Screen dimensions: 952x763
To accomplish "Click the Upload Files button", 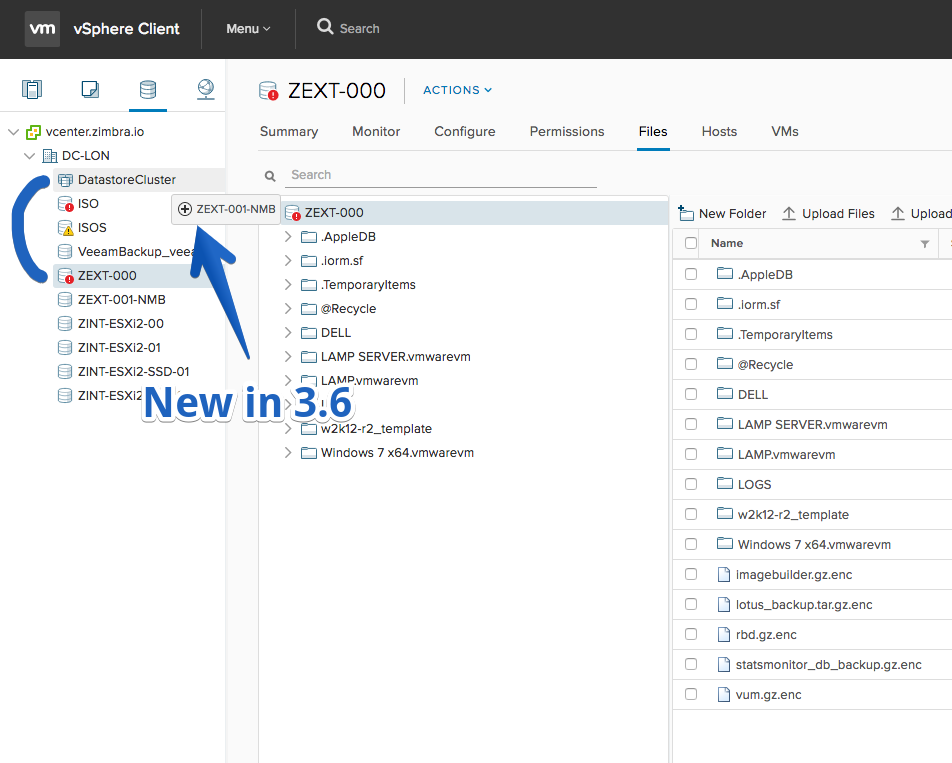I will (828, 214).
